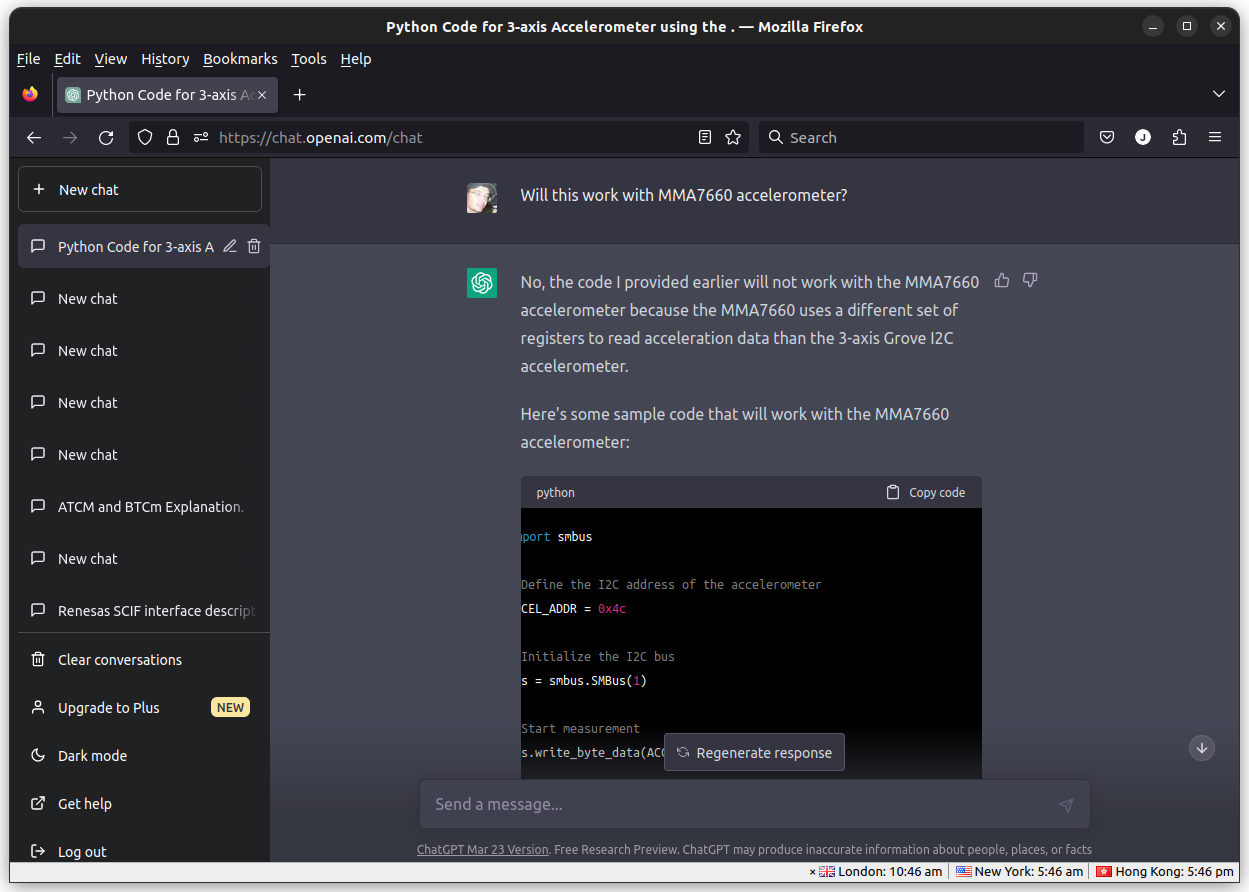The width and height of the screenshot is (1249, 892).
Task: Open the View menu
Action: [111, 59]
